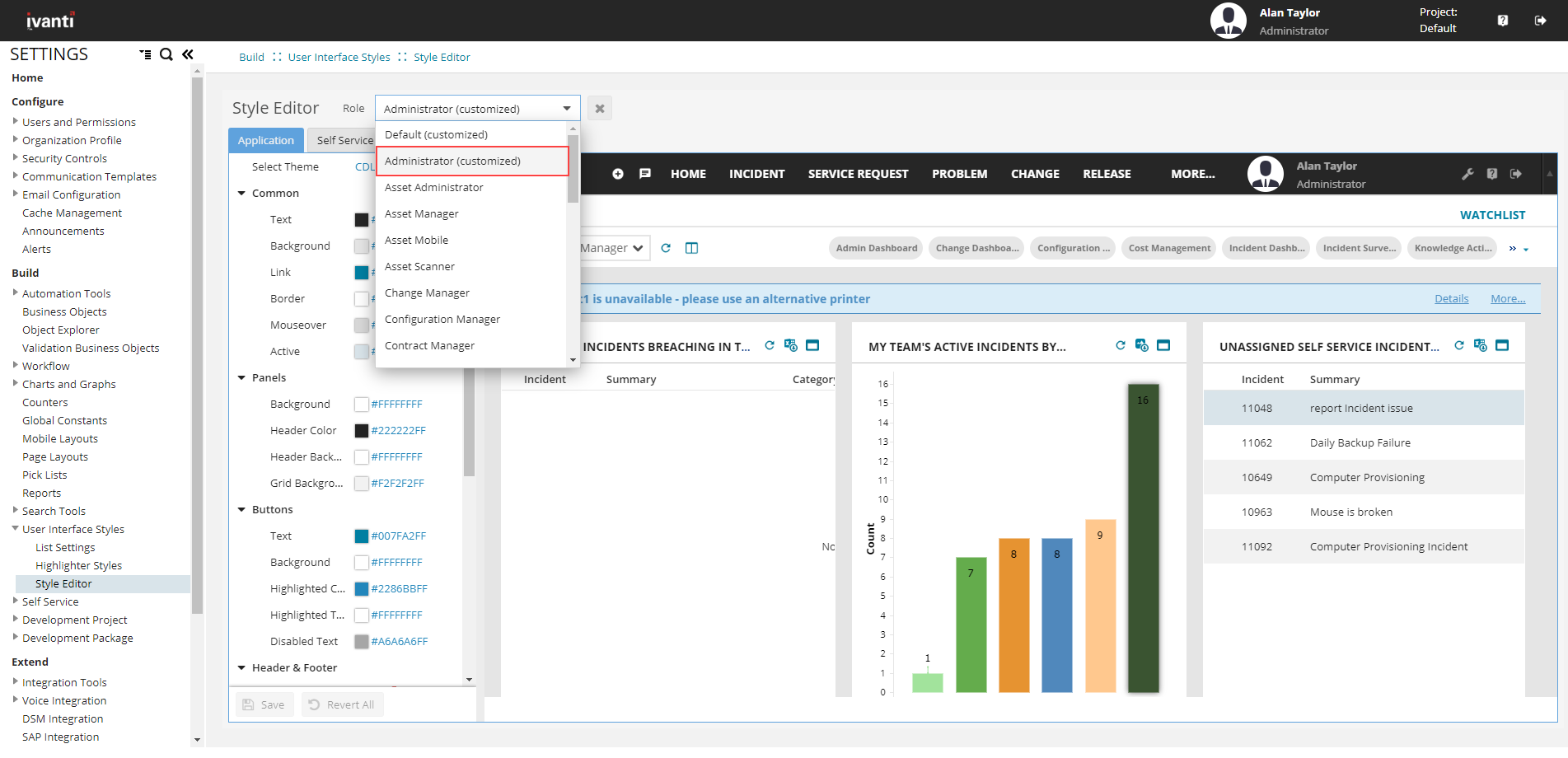Open the INCIDENT menu in preview bar
This screenshot has height=758, width=1568.
756,174
